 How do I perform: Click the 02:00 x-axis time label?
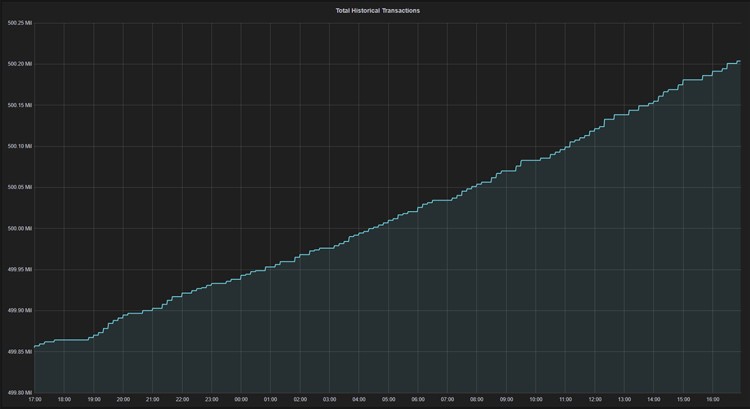click(300, 399)
